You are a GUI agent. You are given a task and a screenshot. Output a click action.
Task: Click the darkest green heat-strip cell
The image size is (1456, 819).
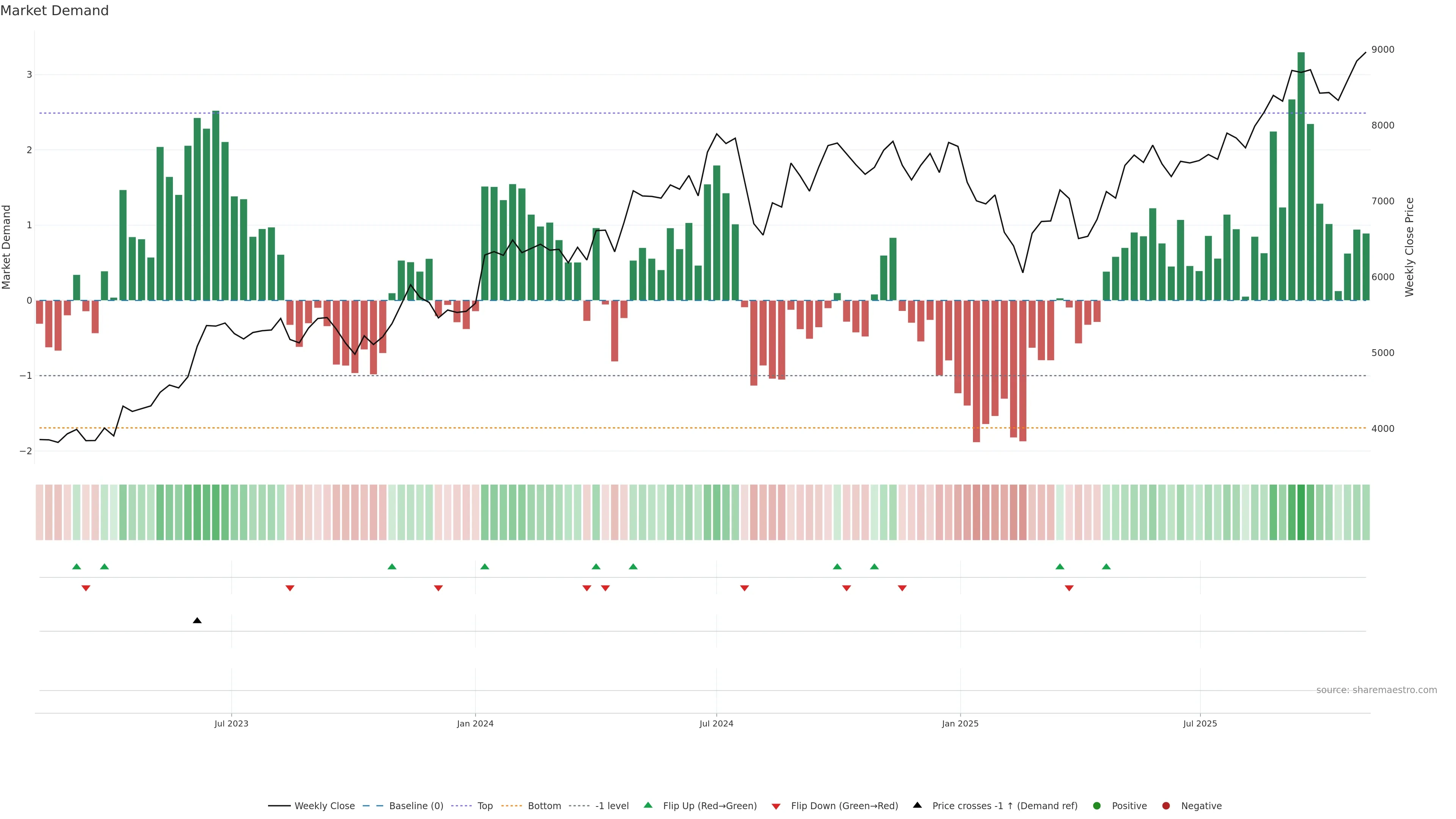tap(1301, 512)
